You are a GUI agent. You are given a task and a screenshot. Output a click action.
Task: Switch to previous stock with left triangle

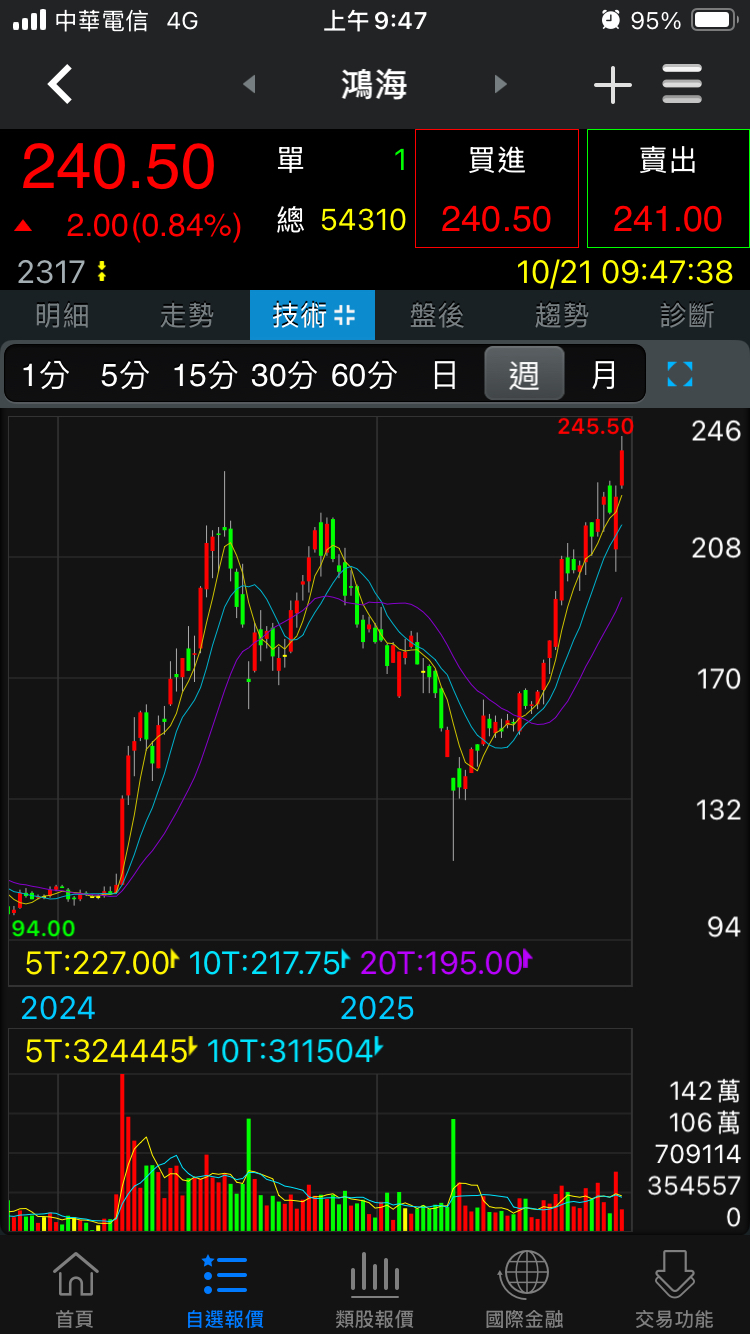(249, 85)
